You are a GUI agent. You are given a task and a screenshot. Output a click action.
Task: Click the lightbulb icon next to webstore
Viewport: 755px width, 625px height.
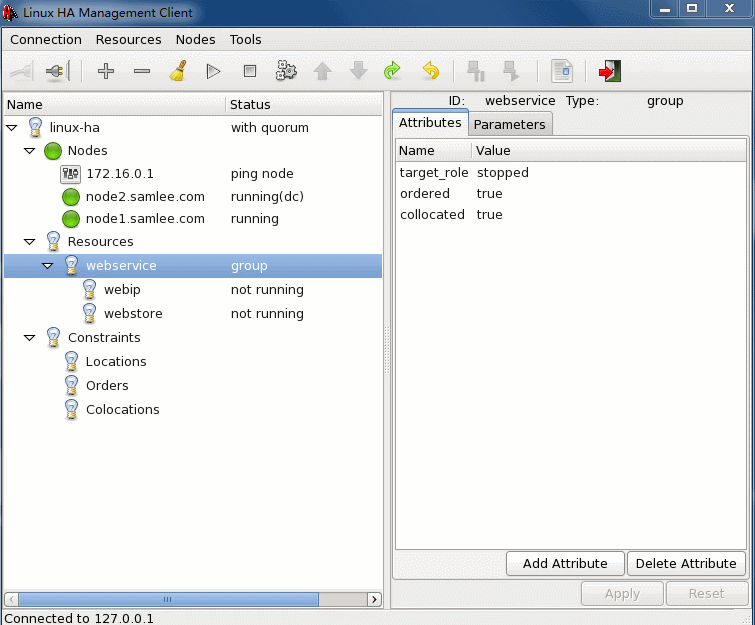click(x=90, y=313)
